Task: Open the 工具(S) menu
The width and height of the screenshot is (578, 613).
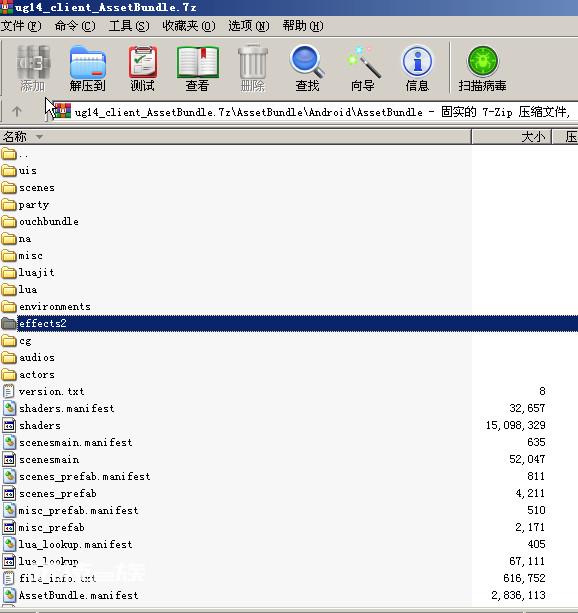Action: 129,26
